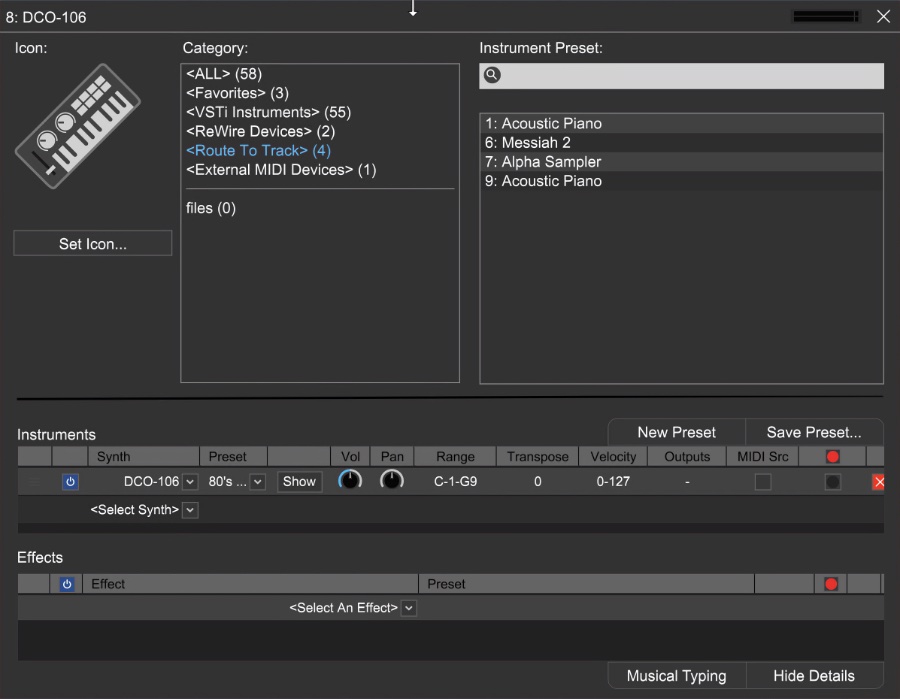Pick the <External MIDI Devices> (1) category
Viewport: 900px width, 699px height.
pos(281,170)
